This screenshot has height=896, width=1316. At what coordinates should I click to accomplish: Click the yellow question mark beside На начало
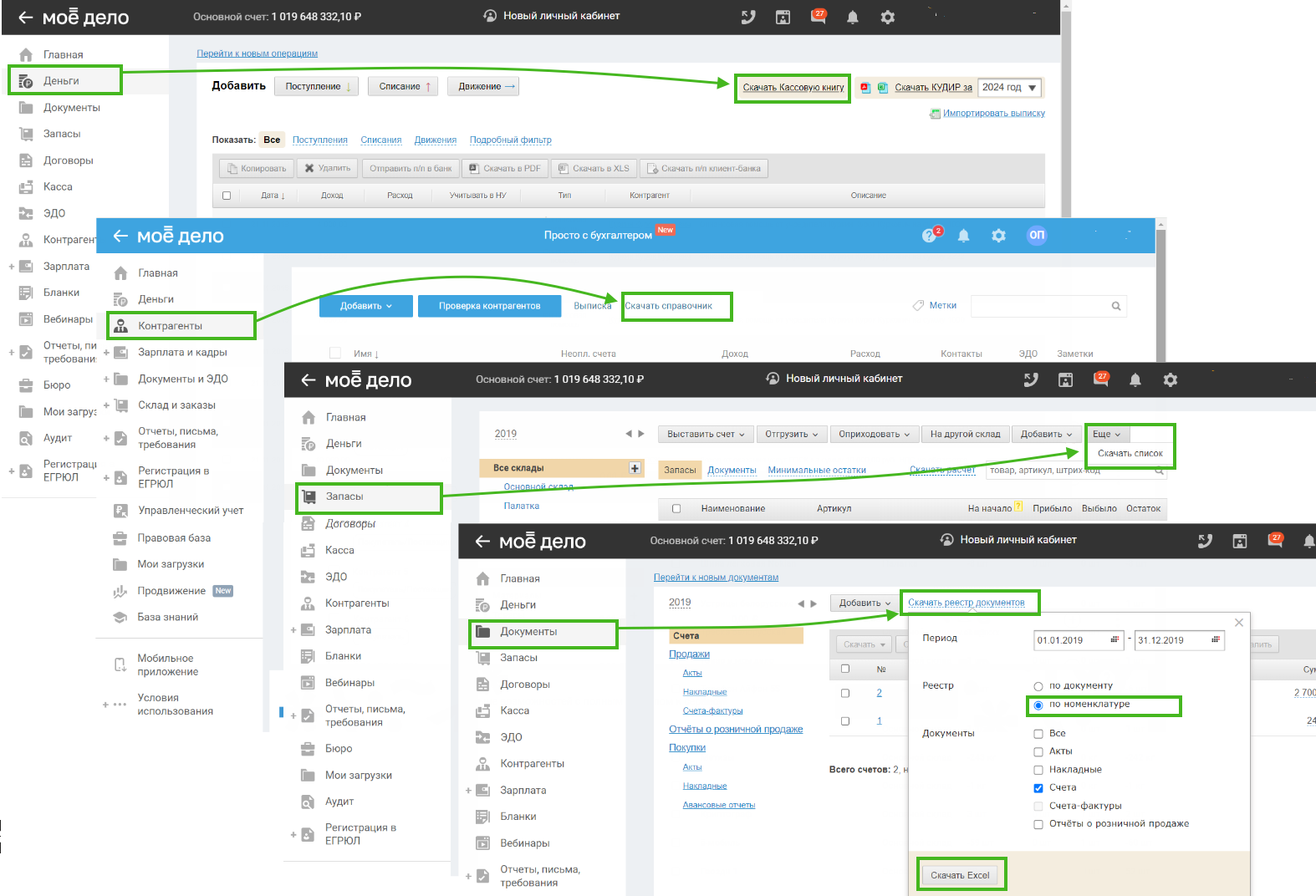1018,507
